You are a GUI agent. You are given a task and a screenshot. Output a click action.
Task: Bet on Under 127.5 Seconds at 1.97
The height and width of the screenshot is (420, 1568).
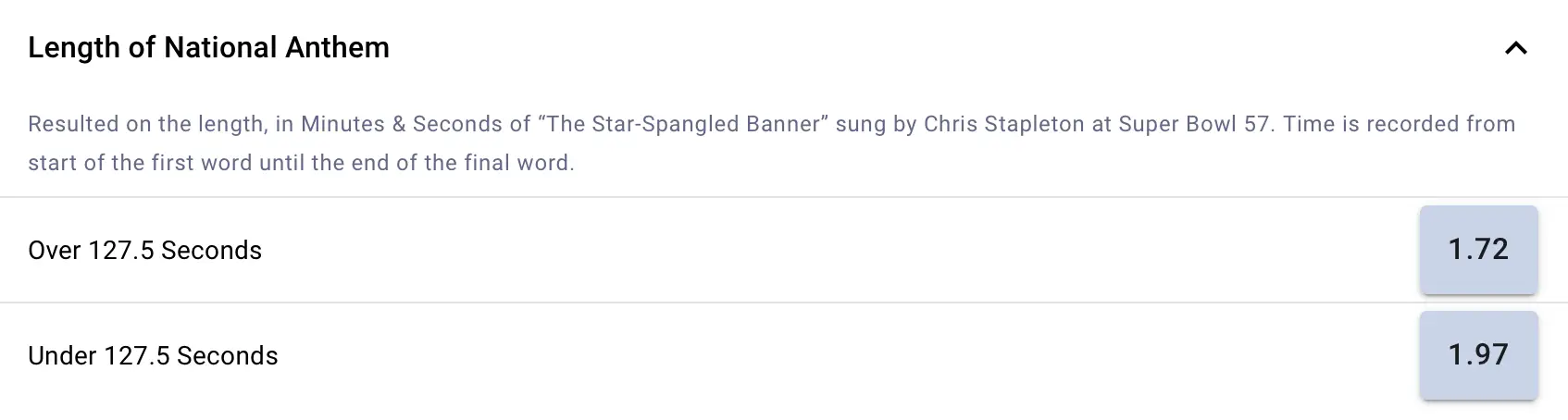(x=1478, y=355)
